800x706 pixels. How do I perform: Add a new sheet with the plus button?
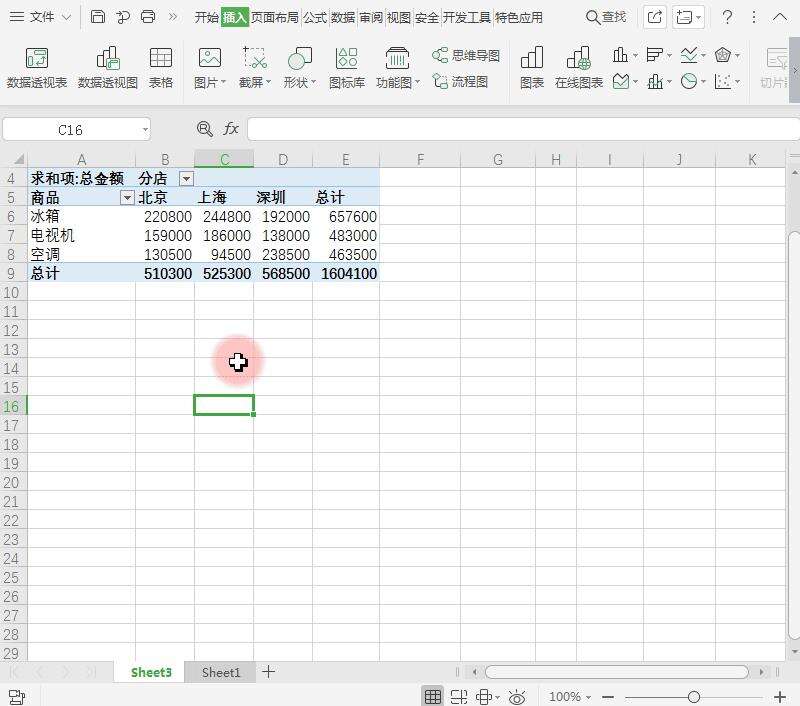[x=268, y=672]
